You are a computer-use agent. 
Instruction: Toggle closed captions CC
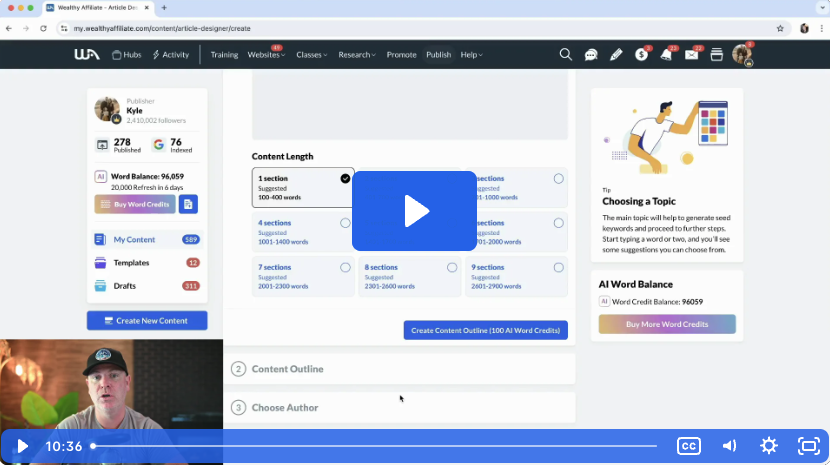point(689,446)
